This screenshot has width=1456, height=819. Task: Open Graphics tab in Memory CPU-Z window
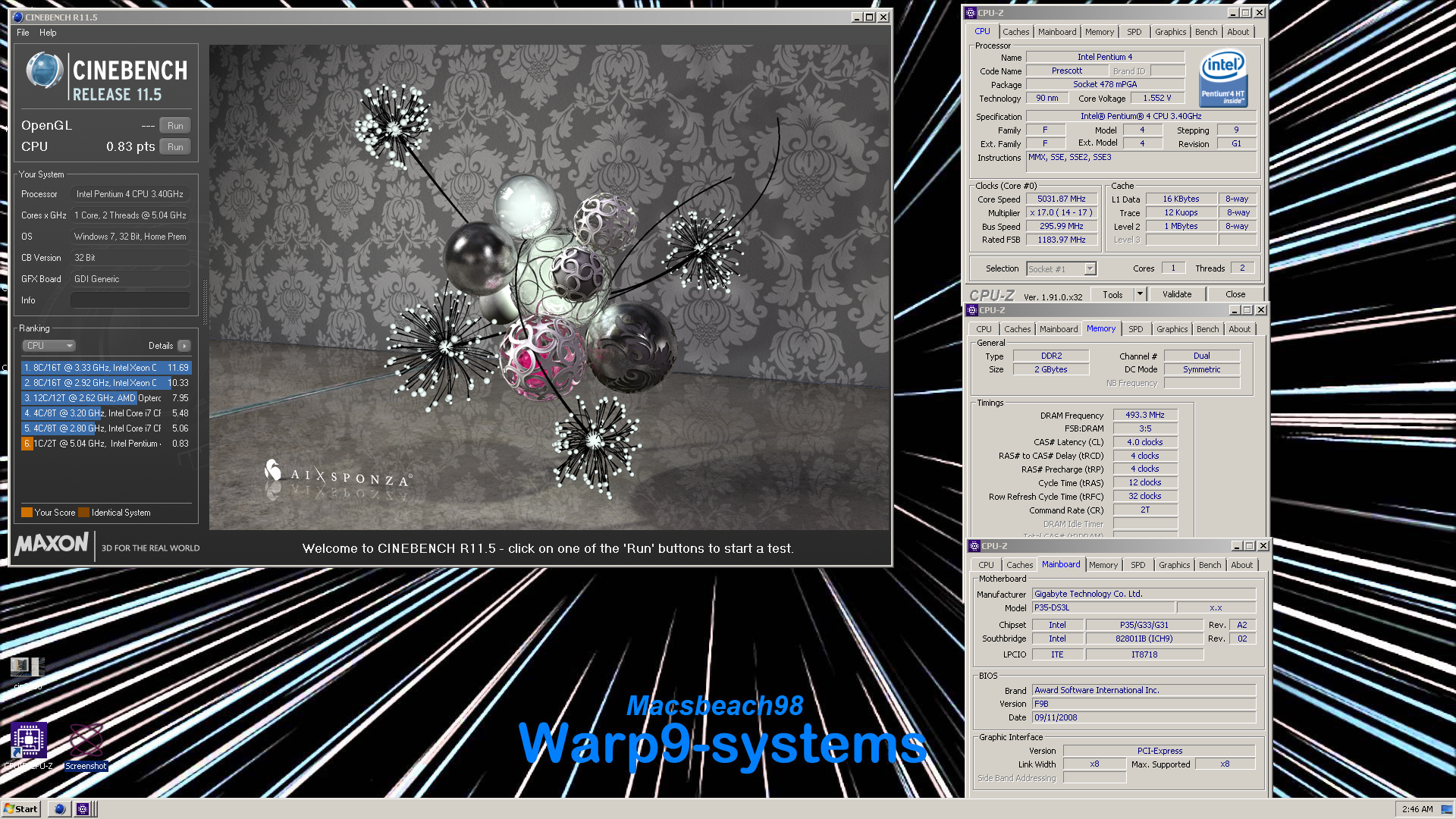[1172, 329]
